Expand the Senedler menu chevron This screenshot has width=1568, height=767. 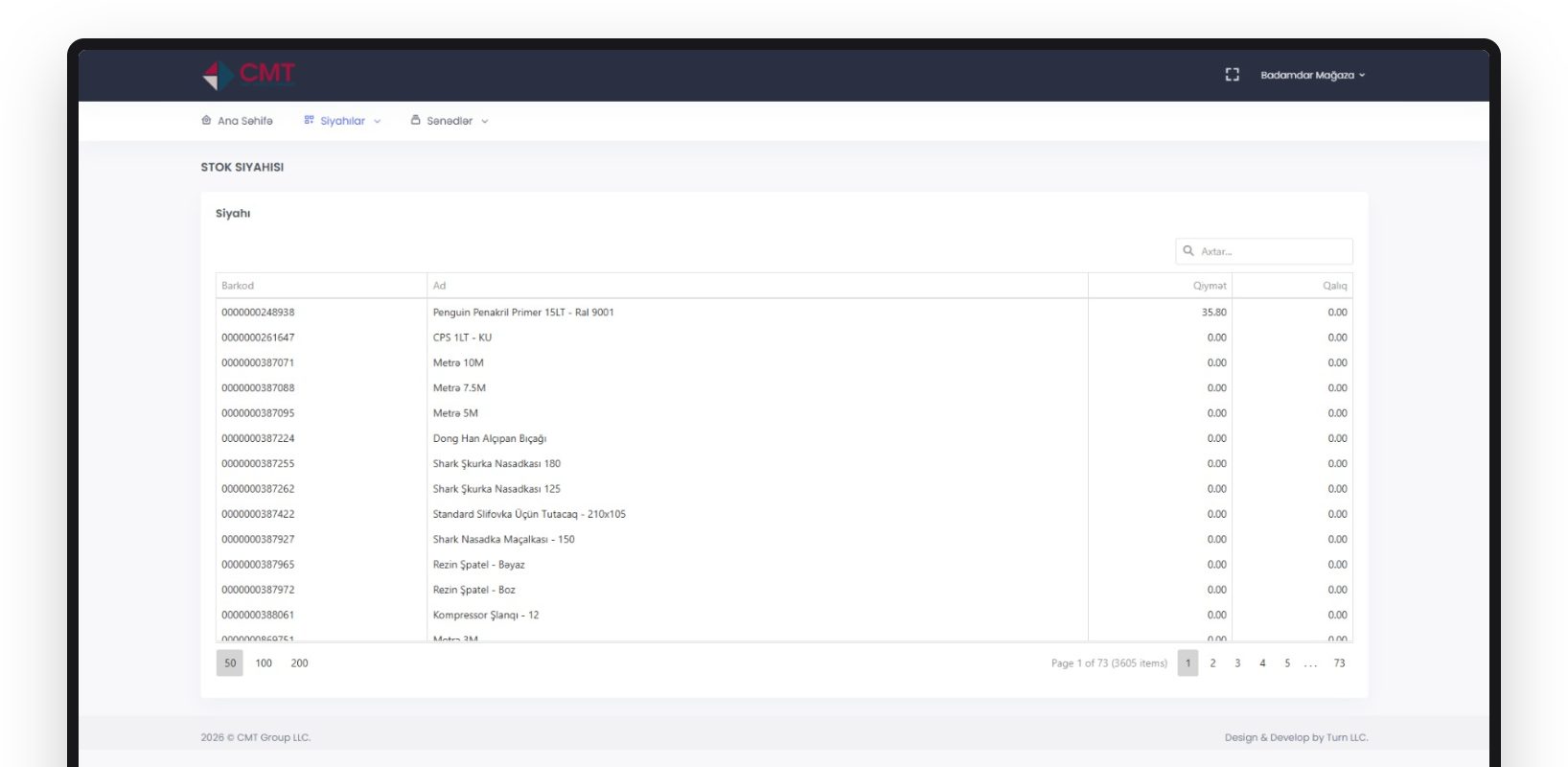point(485,122)
